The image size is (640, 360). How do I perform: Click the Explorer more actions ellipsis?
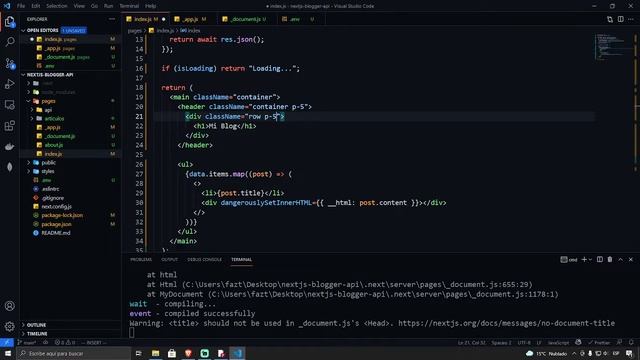click(x=112, y=19)
